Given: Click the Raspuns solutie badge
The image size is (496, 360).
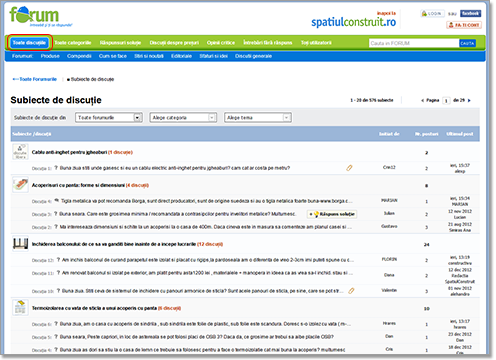Looking at the screenshot, I should coord(332,214).
